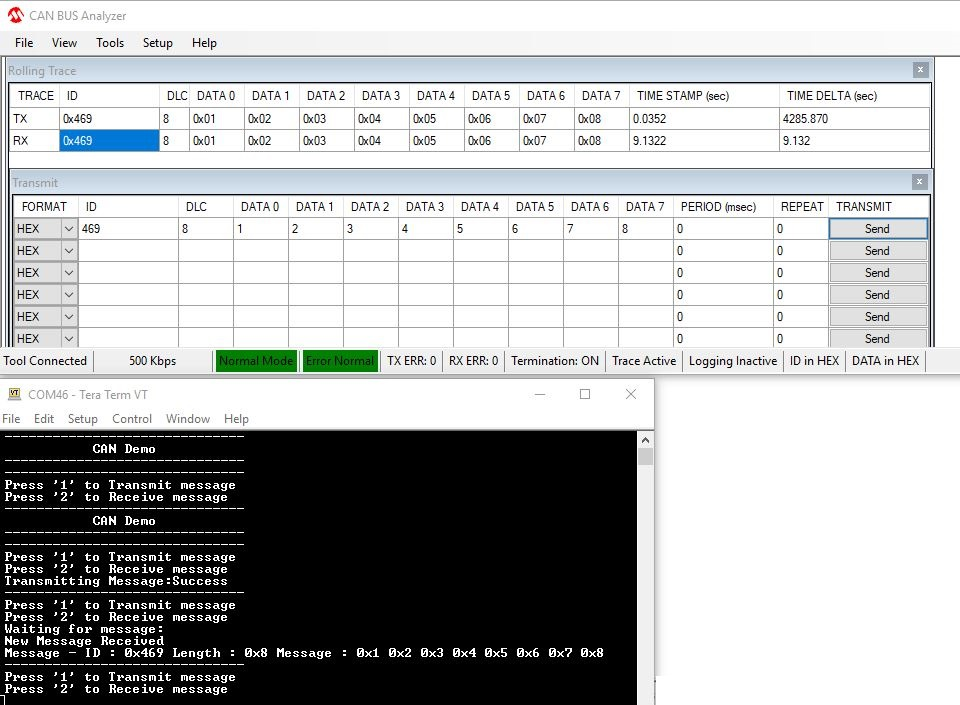Click PERIOD field in the first transmit row
The image size is (960, 705).
click(723, 229)
